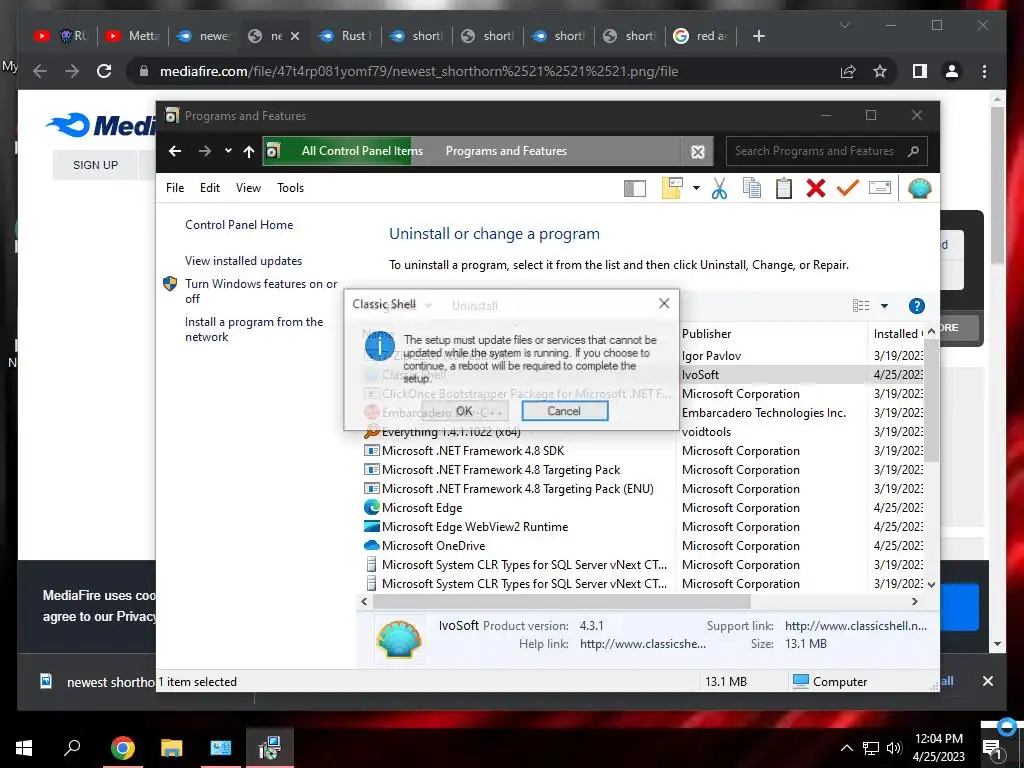Image resolution: width=1024 pixels, height=768 pixels.
Task: Reload the Chrome page
Action: point(104,71)
